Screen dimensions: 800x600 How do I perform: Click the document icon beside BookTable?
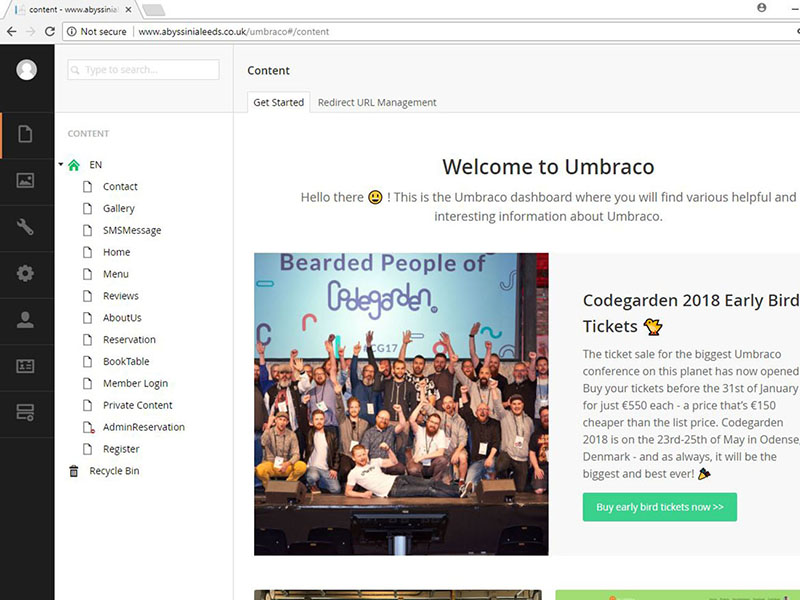(x=88, y=362)
